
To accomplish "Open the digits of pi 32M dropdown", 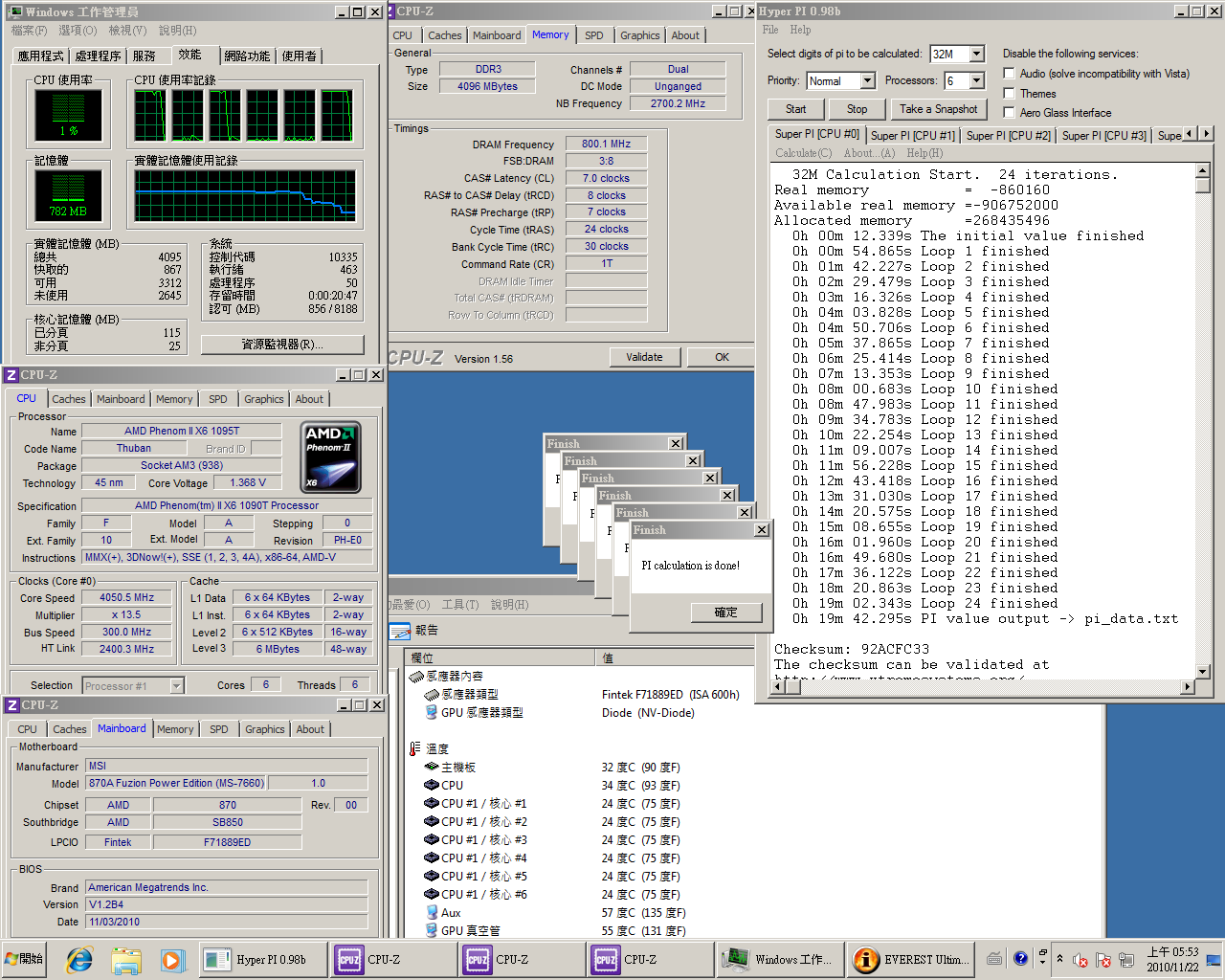I will 977,55.
